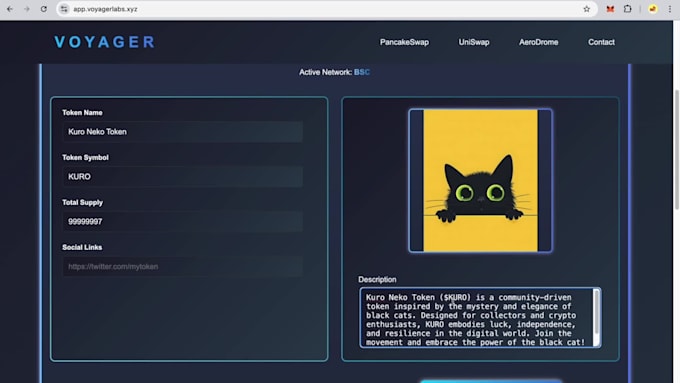680x383 pixels.
Task: Open Contact nav item
Action: tap(601, 42)
